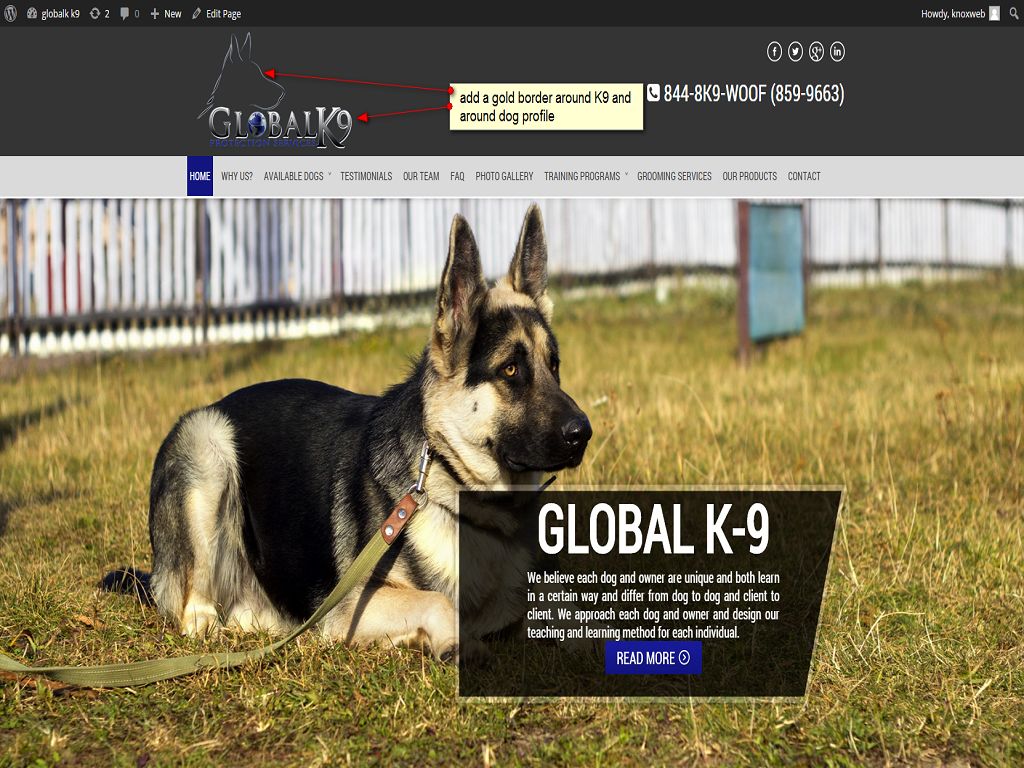Go to the Photo Gallery
1024x768 pixels.
coord(504,176)
